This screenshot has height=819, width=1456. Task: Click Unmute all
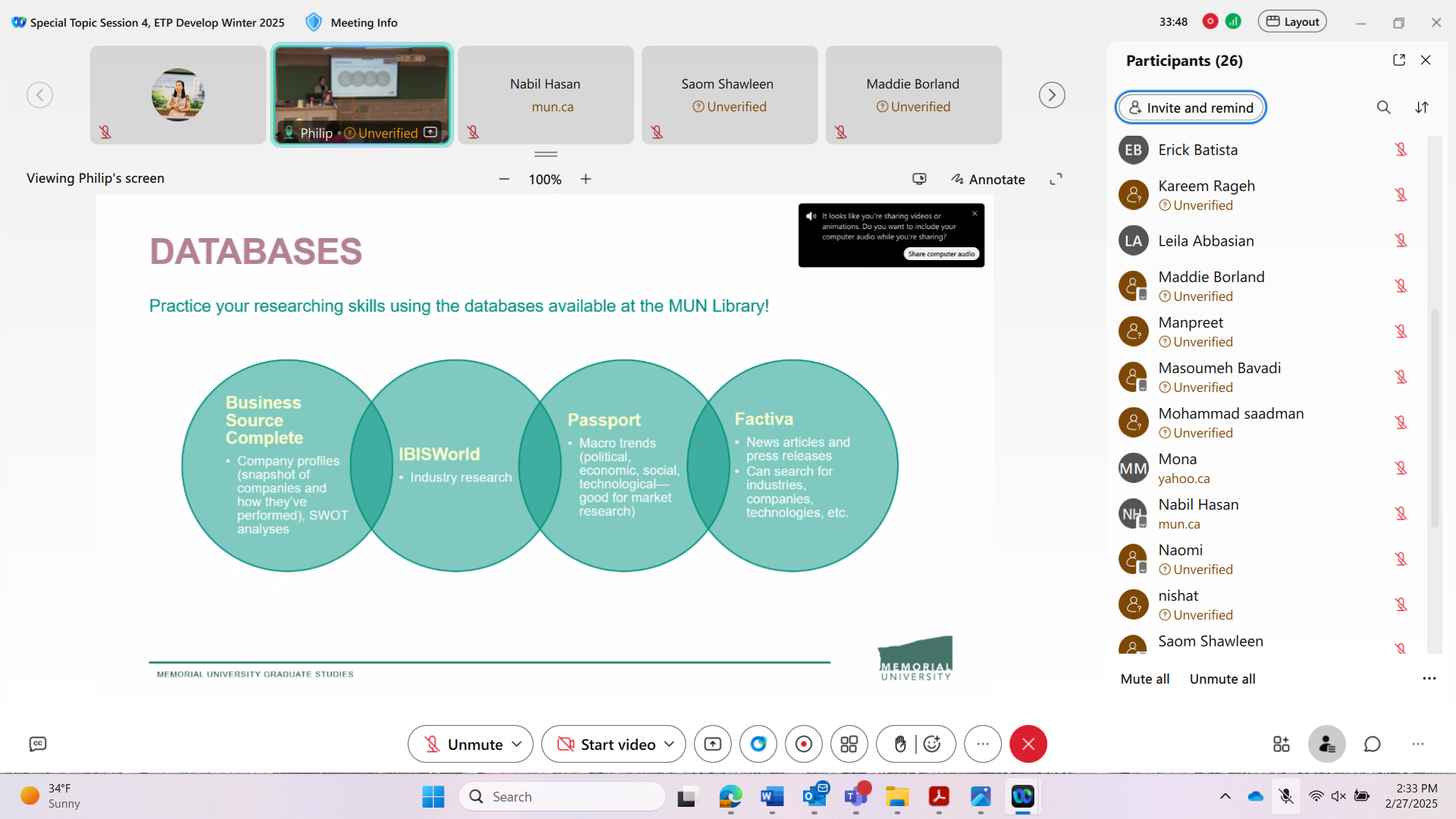[x=1222, y=679]
